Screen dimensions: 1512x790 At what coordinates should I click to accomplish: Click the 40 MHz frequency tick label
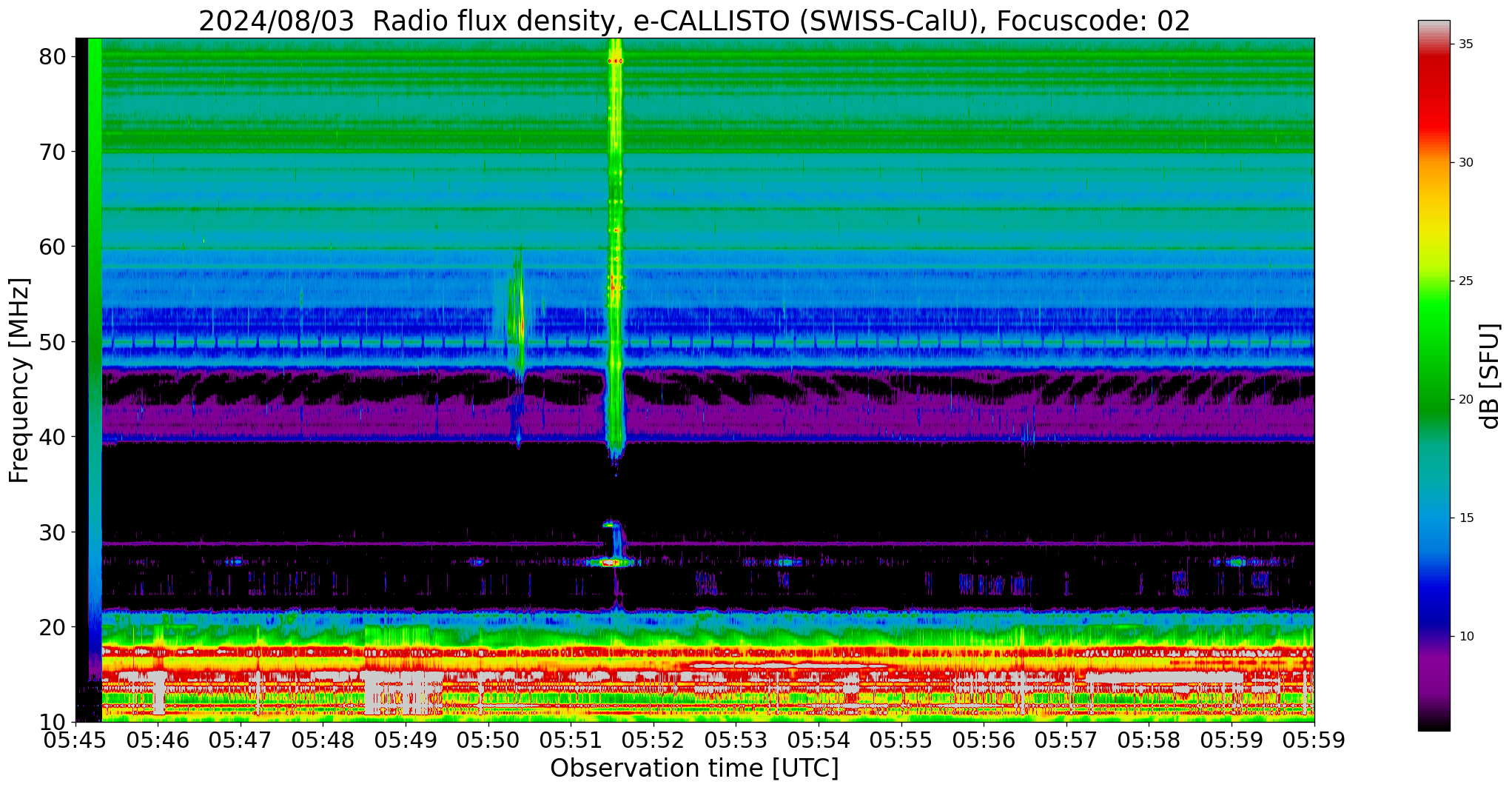53,437
